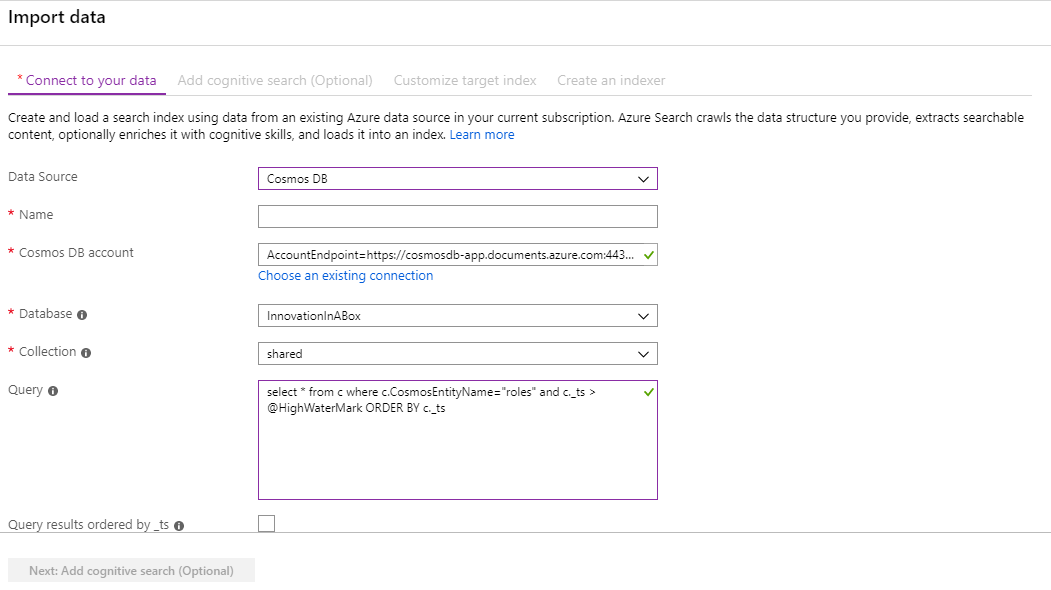Open the Learn more link
This screenshot has height=590, width=1051.
coord(482,134)
